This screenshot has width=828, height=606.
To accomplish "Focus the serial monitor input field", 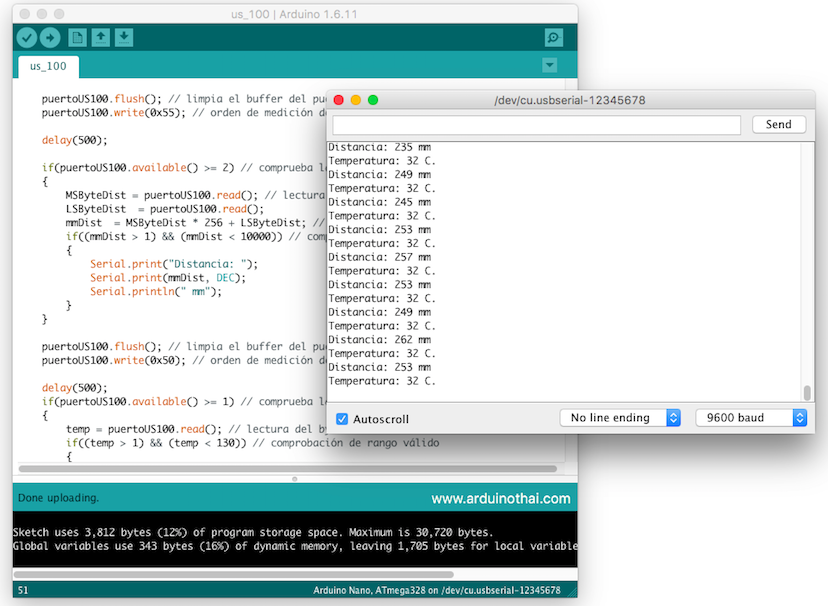I will 536,125.
